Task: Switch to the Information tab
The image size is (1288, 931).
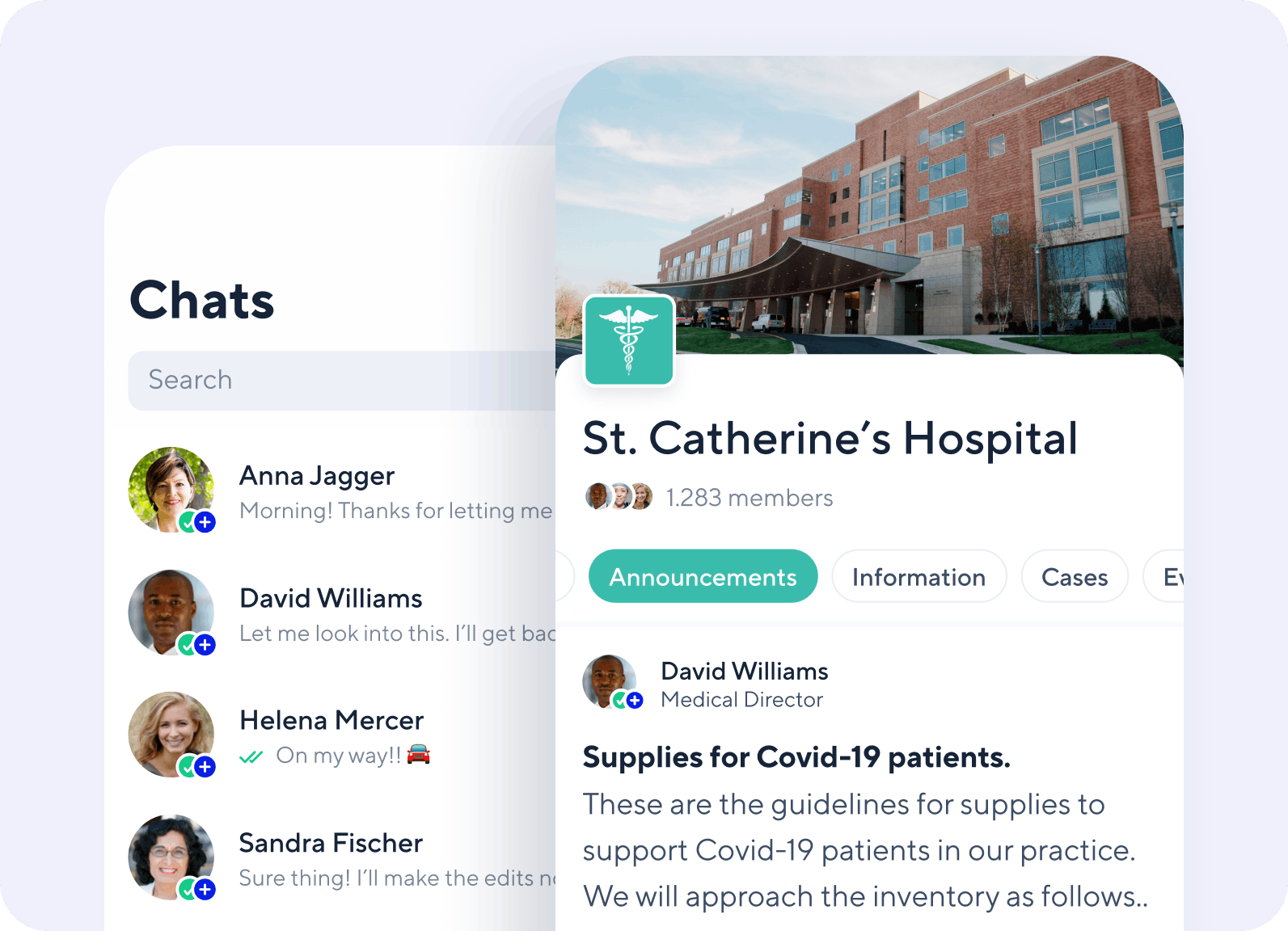Action: pyautogui.click(x=918, y=576)
